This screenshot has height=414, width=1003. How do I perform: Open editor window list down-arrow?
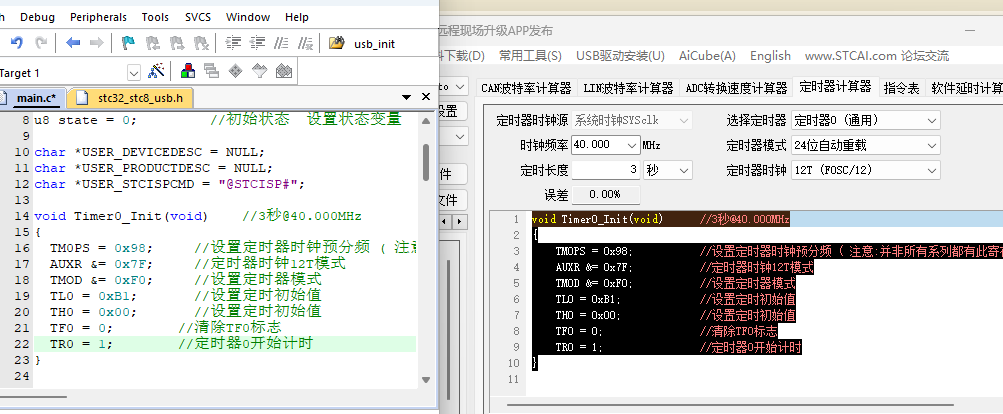tap(406, 97)
